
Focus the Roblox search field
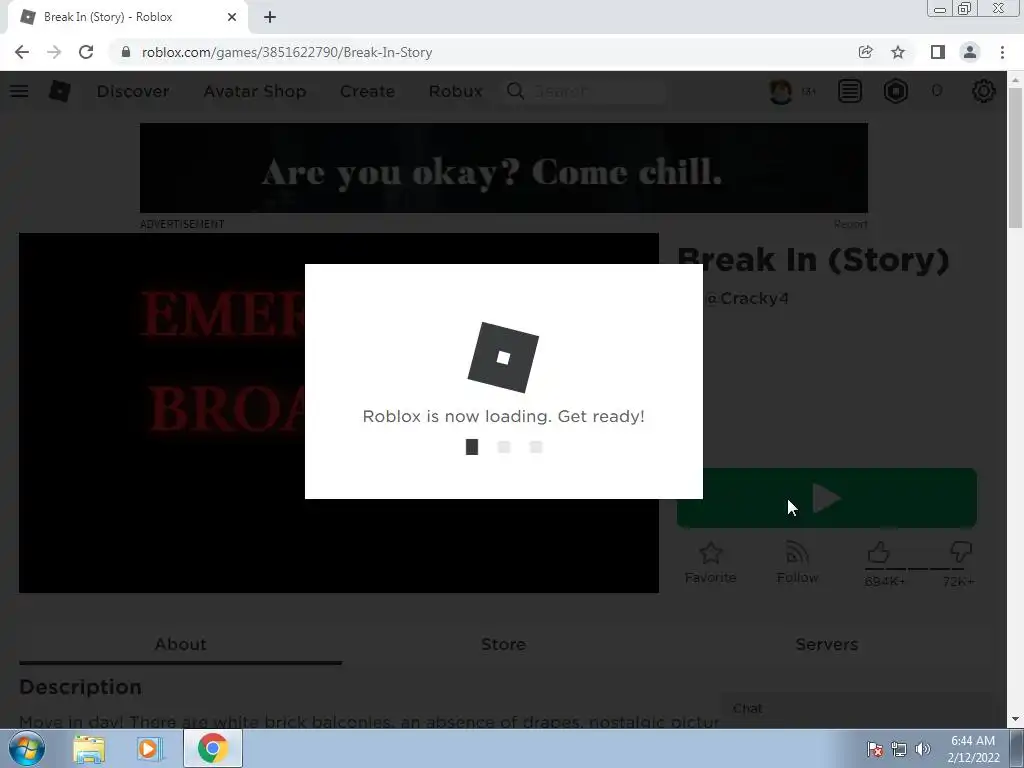click(x=586, y=91)
